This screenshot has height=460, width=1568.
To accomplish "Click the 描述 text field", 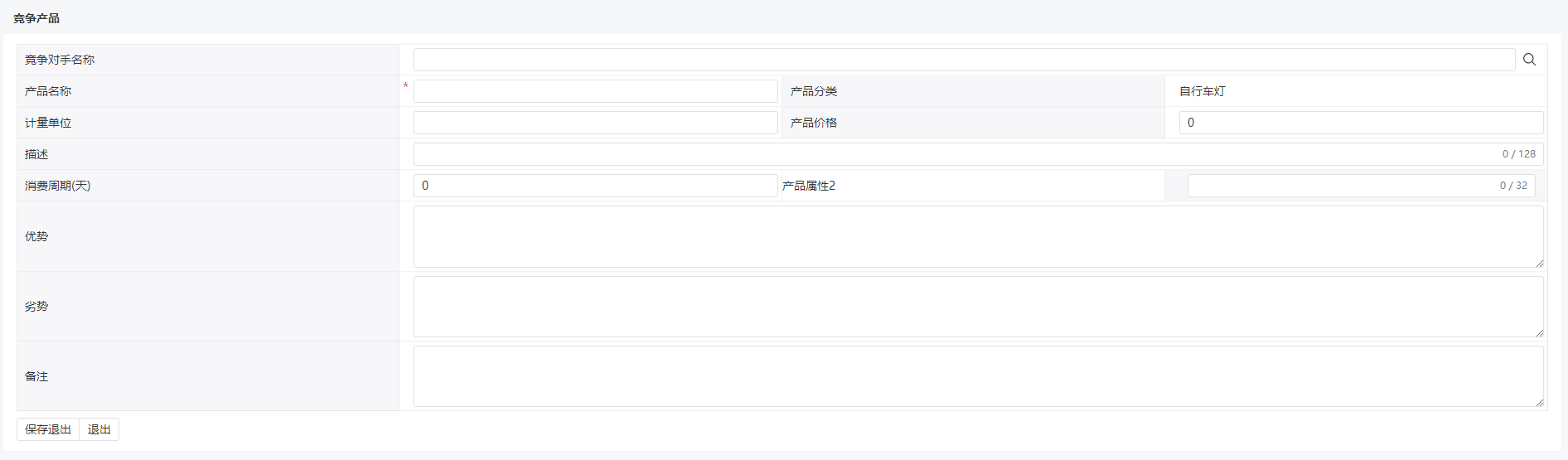I will coord(978,154).
